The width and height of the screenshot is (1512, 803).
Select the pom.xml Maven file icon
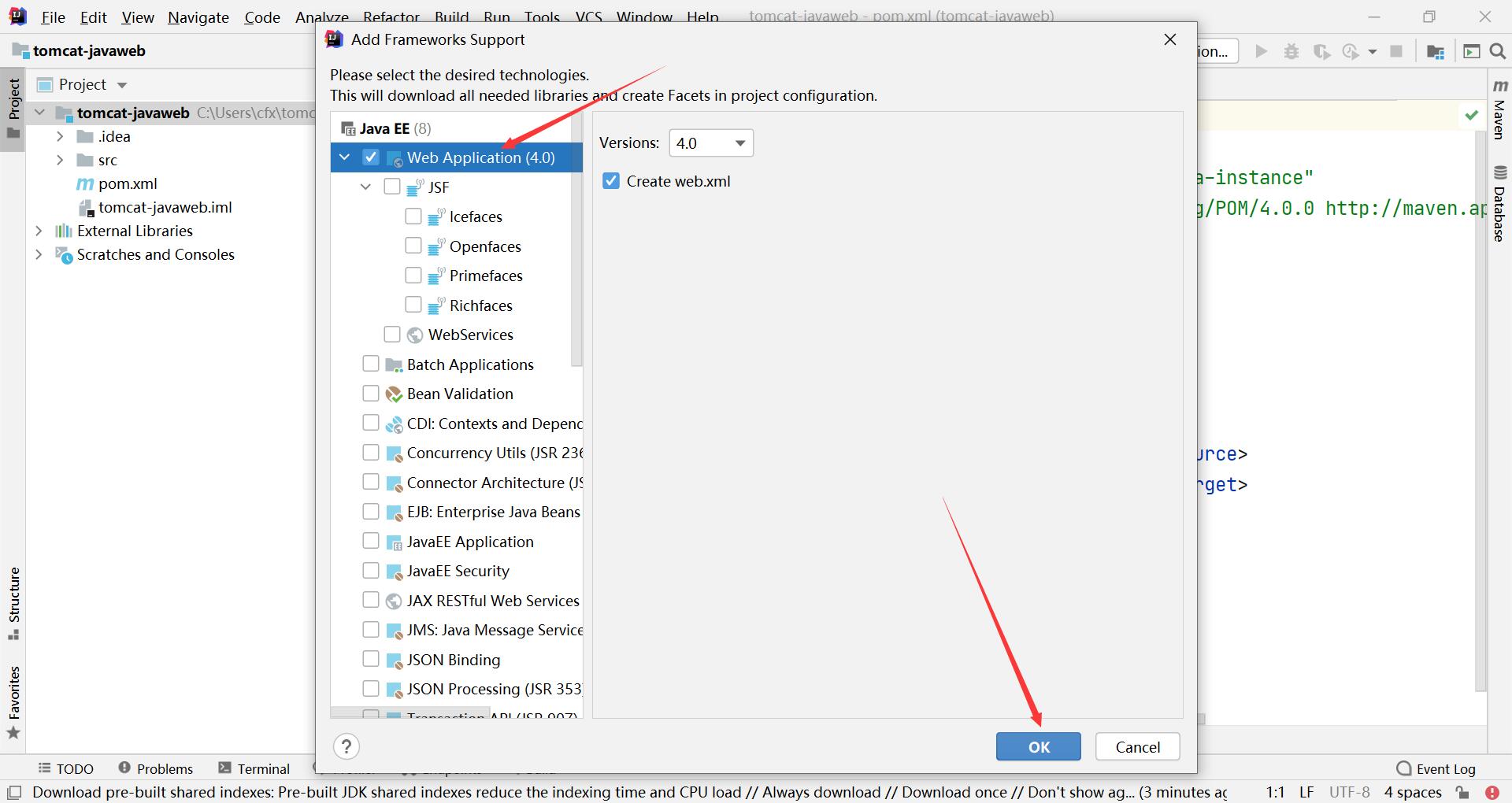pos(85,184)
